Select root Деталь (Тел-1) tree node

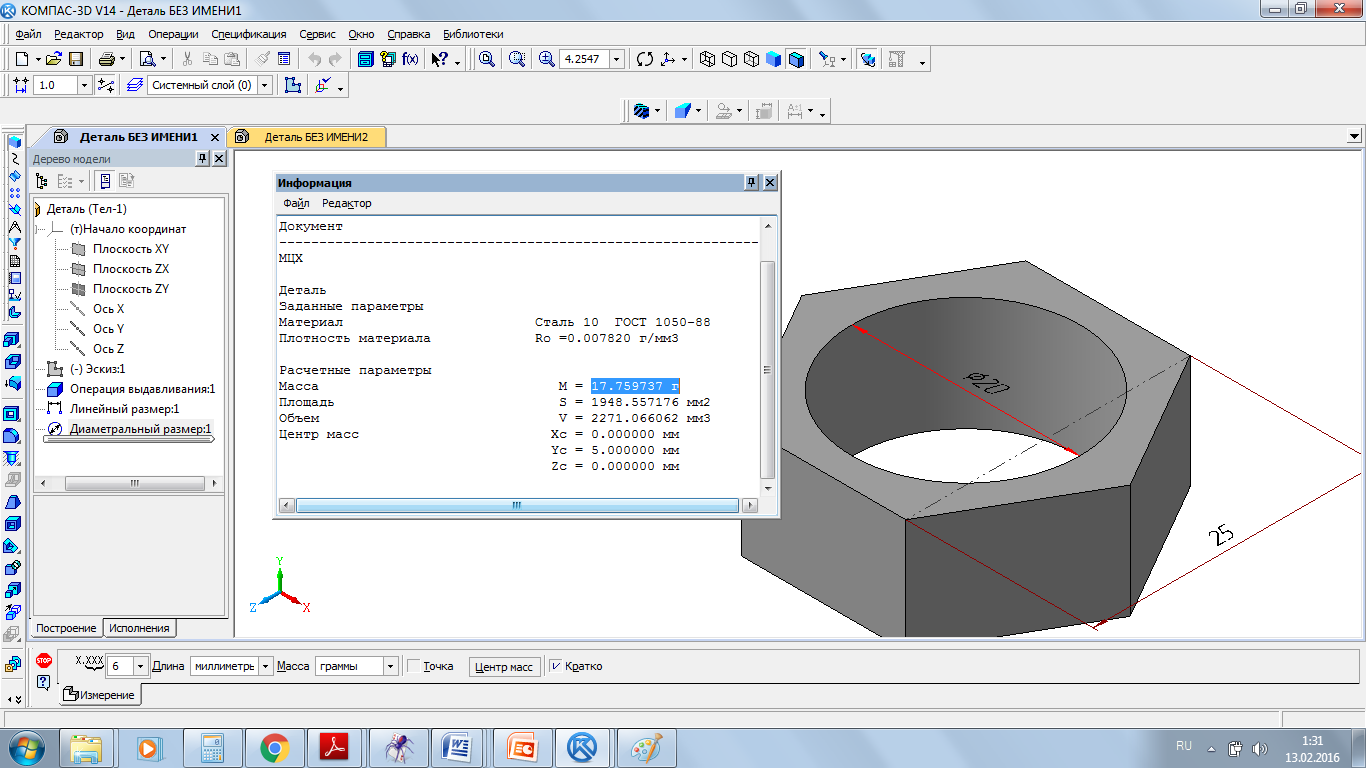pyautogui.click(x=87, y=209)
